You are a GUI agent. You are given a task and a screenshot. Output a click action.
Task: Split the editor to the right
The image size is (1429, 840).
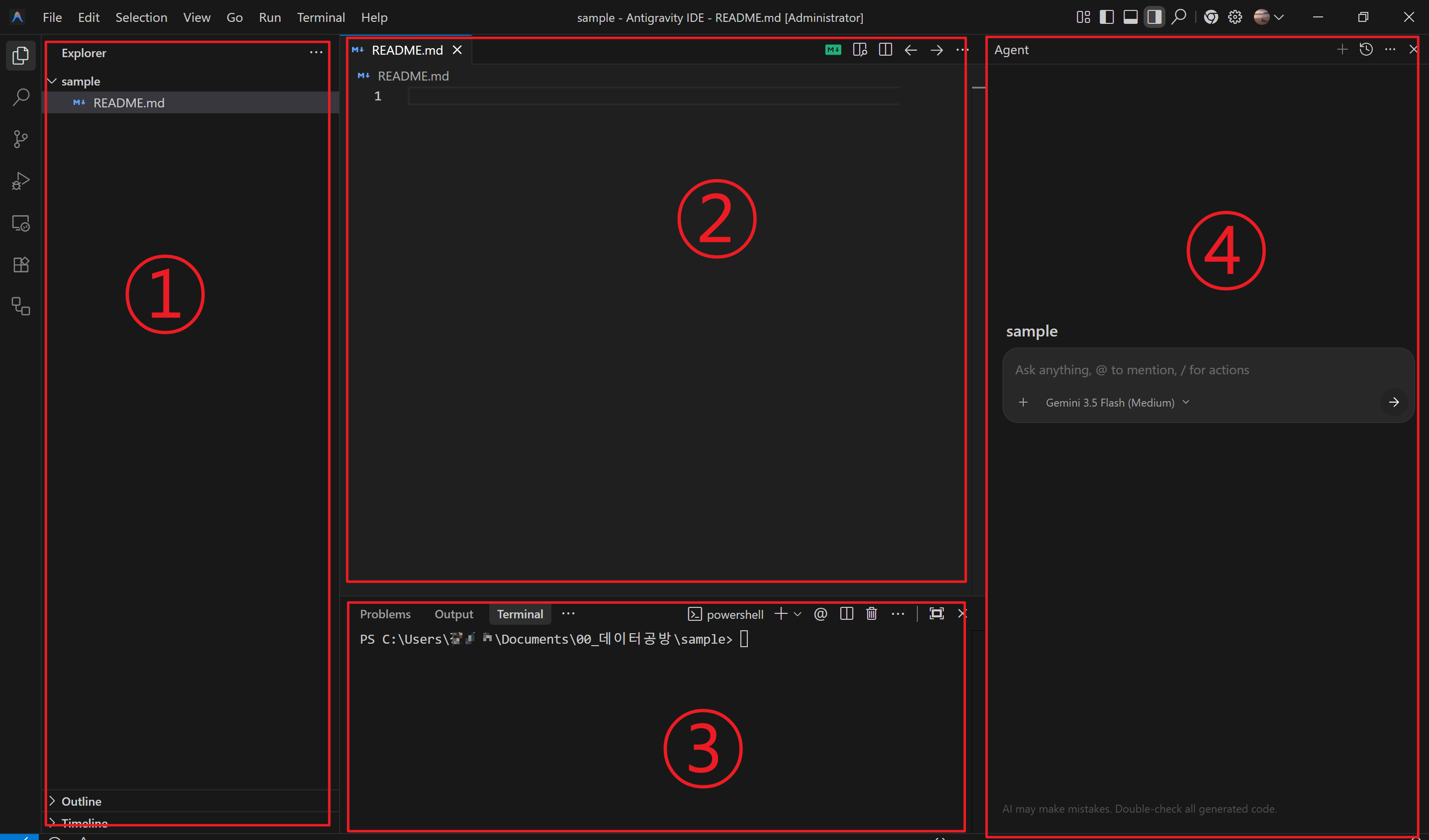pos(885,50)
